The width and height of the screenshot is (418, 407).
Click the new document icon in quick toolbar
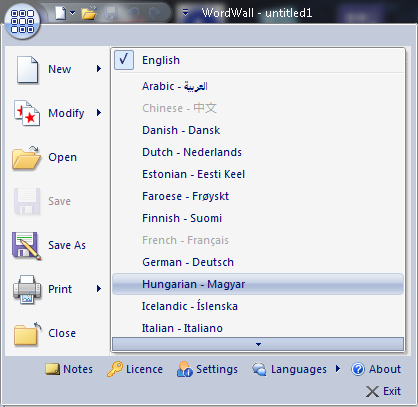click(61, 13)
